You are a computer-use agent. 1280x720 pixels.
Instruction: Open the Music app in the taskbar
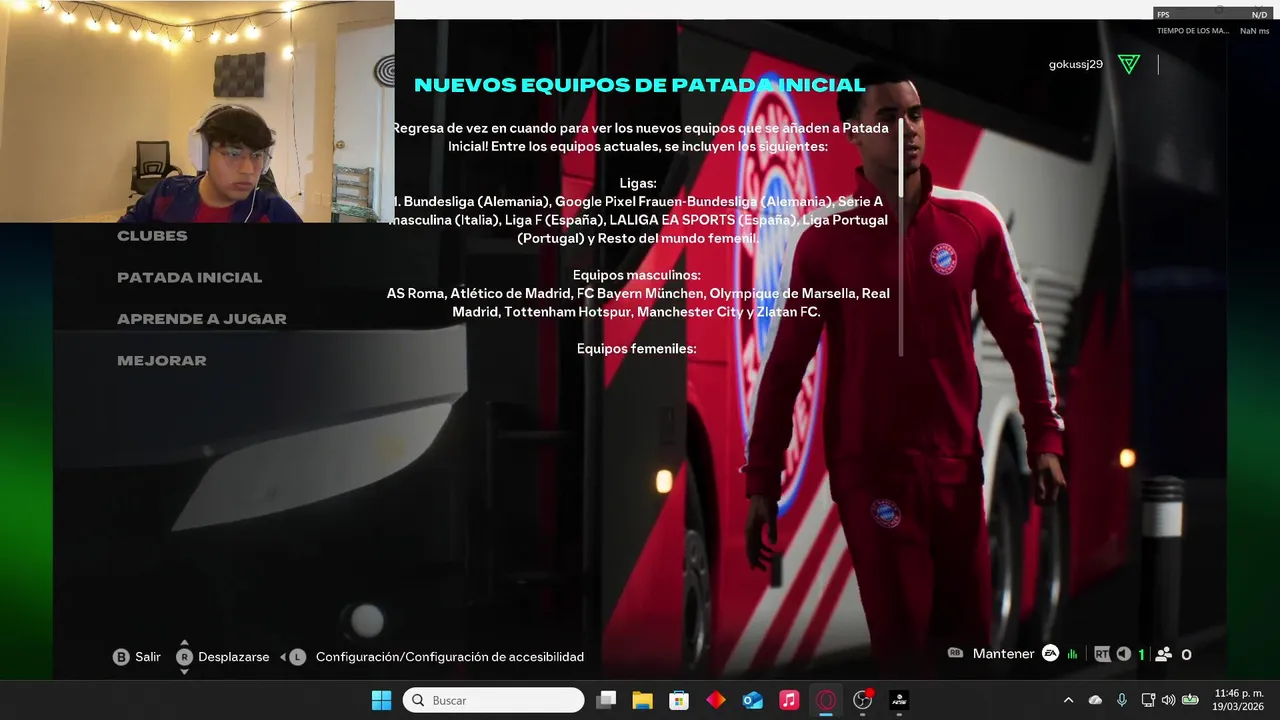789,700
